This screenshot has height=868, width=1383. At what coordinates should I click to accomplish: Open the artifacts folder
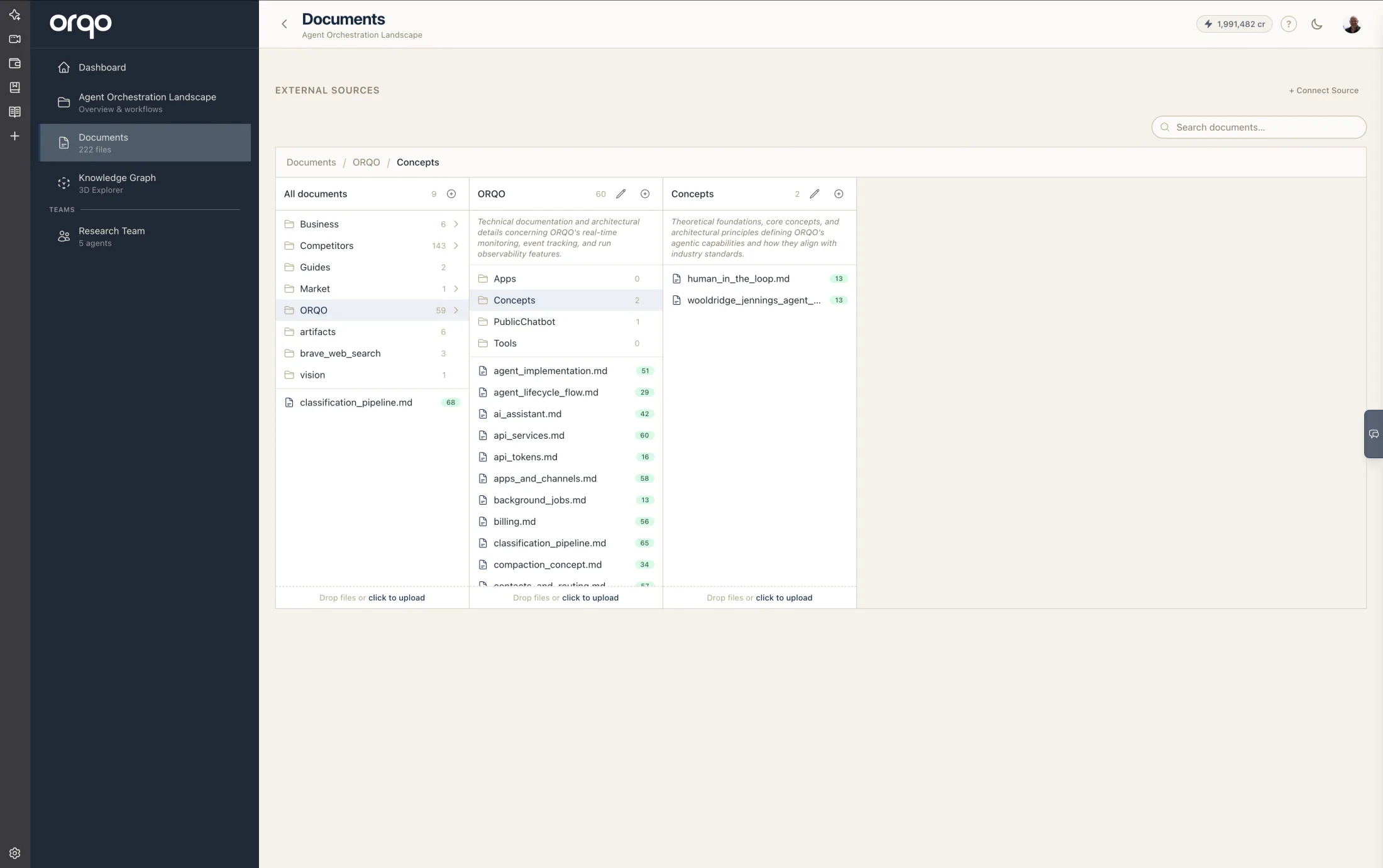[372, 332]
